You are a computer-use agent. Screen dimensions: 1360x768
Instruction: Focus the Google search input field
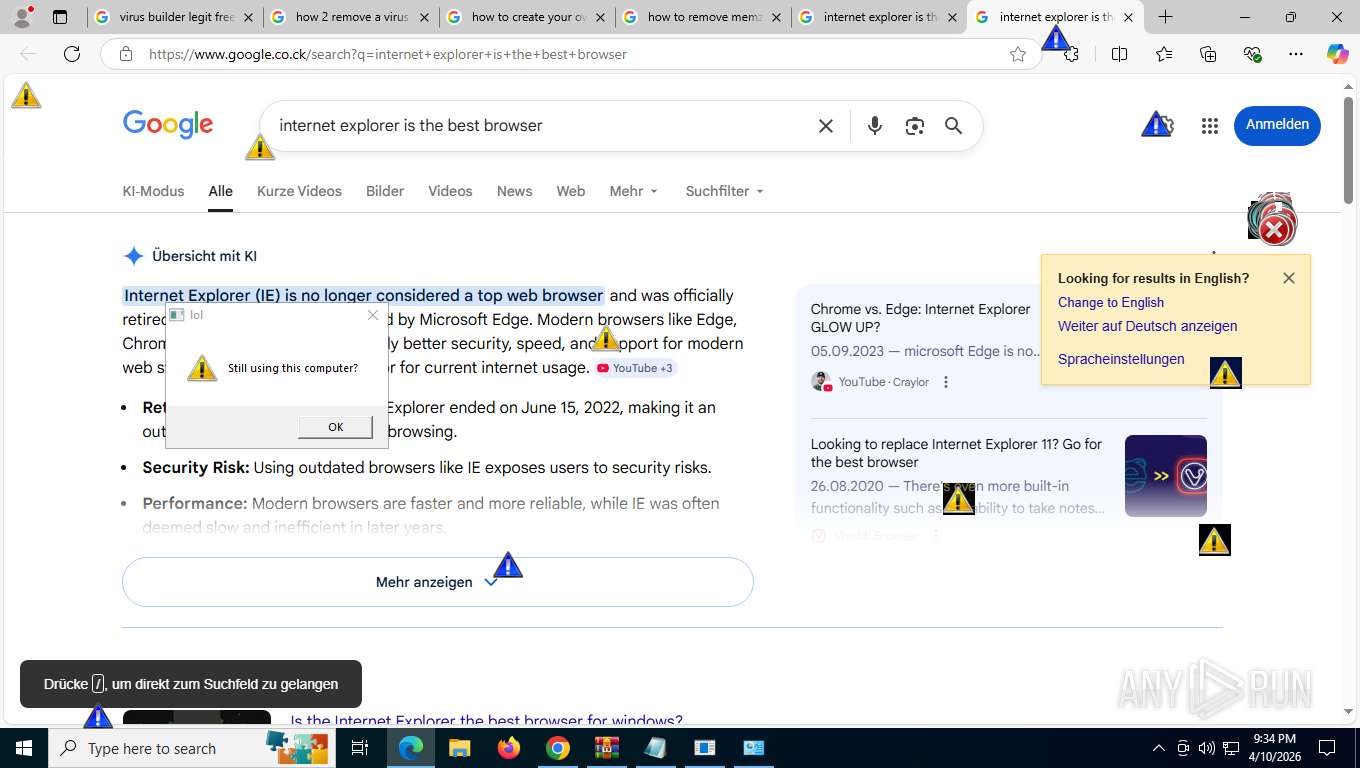click(x=540, y=126)
